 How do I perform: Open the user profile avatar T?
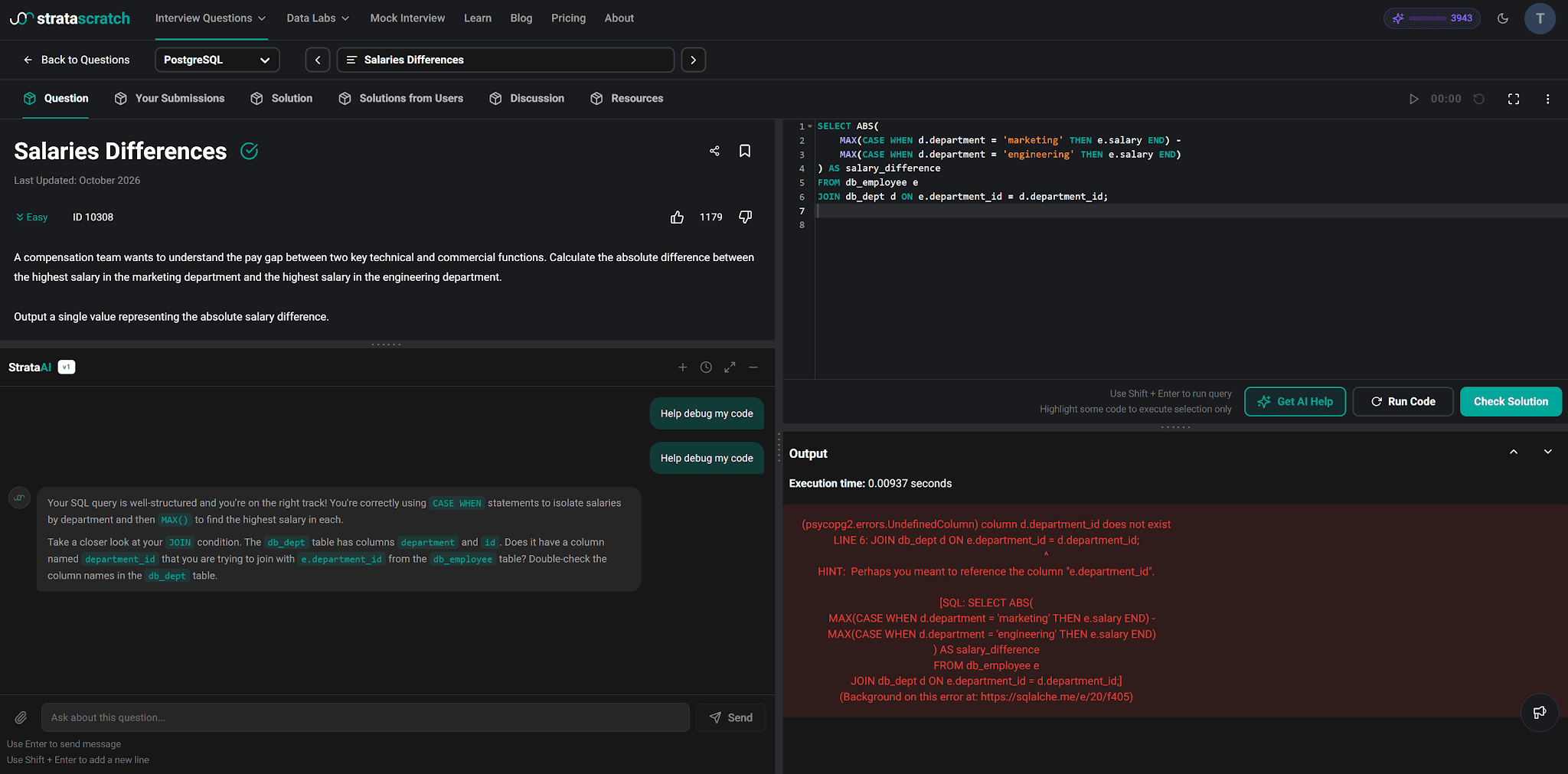1540,18
